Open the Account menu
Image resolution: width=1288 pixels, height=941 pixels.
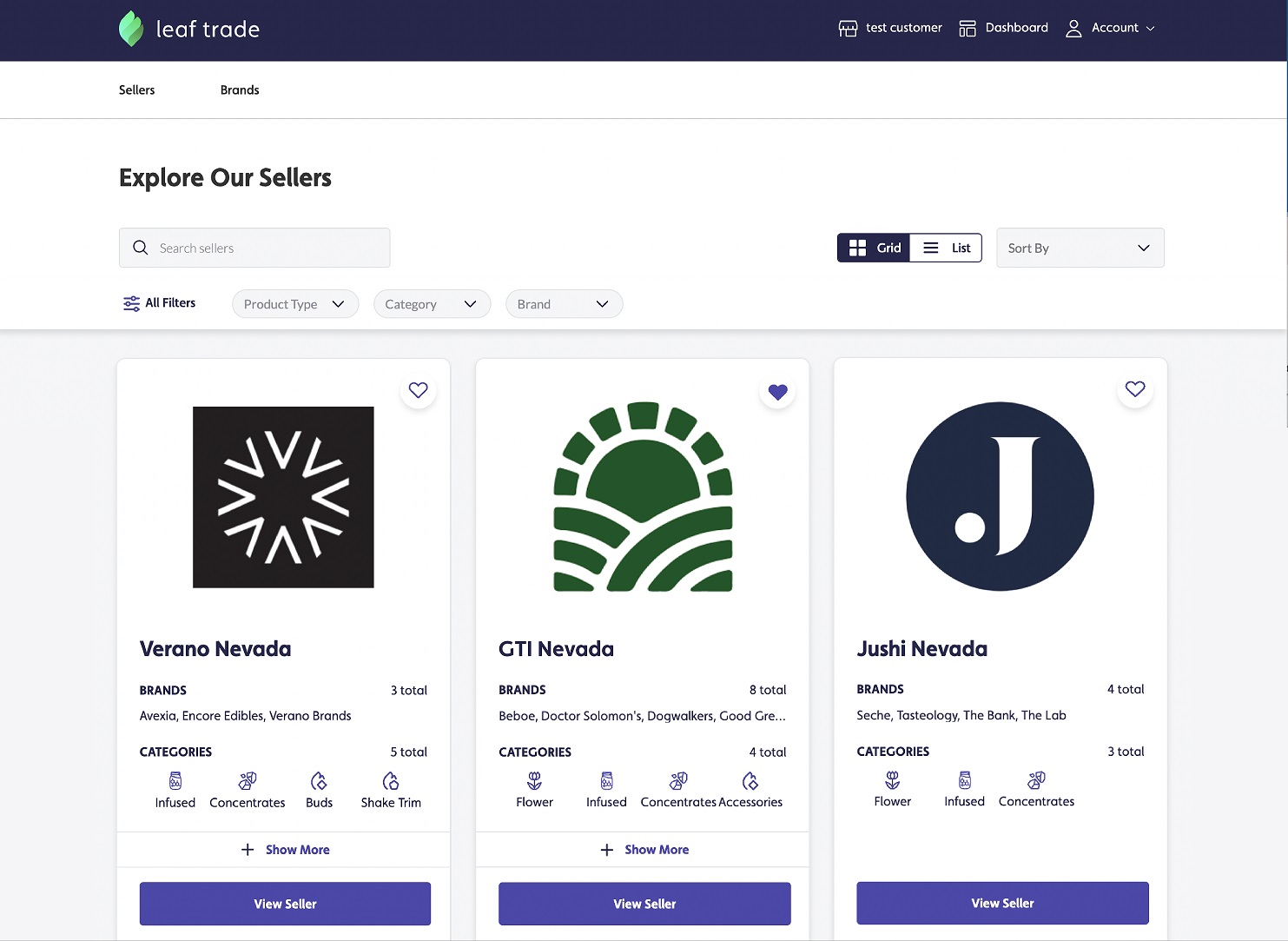point(1111,27)
